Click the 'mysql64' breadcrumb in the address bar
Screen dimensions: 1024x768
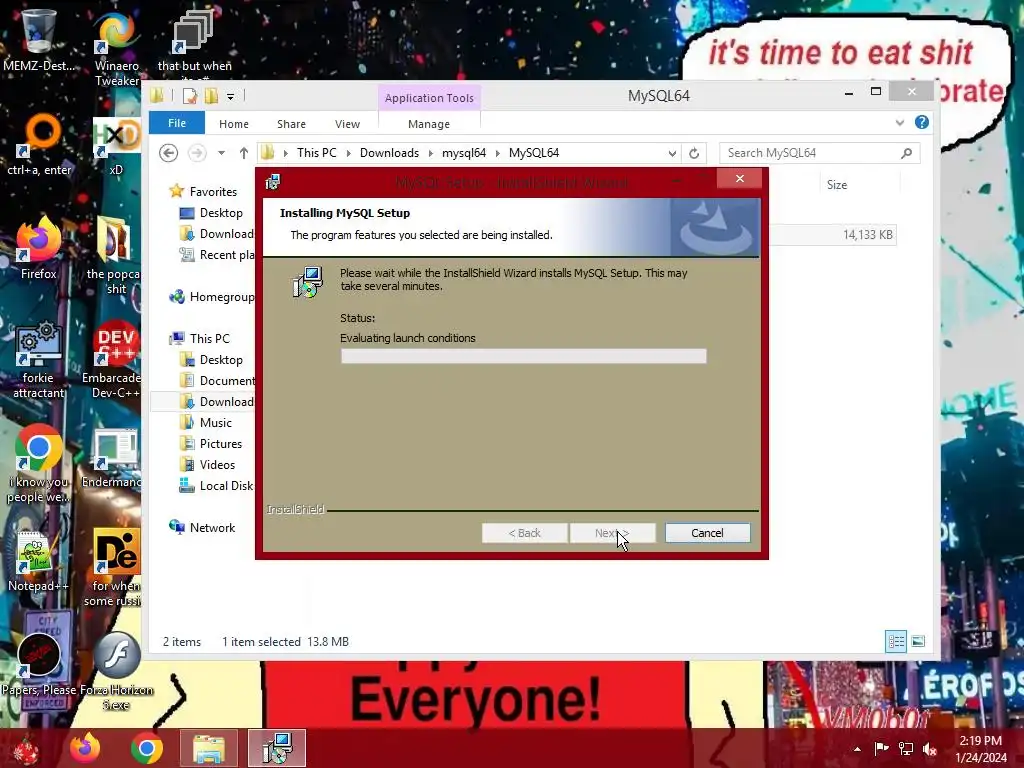click(x=464, y=153)
